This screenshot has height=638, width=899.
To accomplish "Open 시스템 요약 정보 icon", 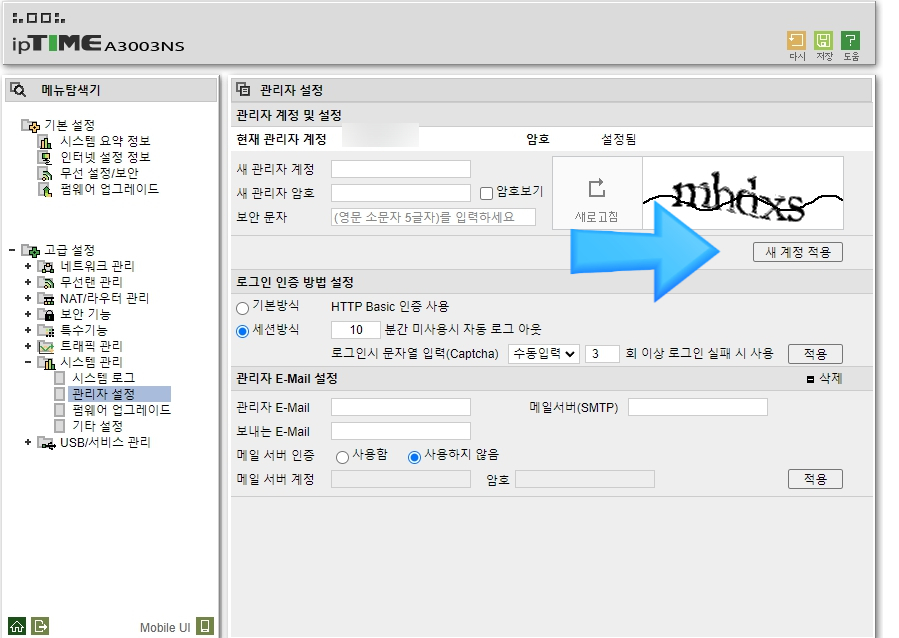I will point(45,141).
